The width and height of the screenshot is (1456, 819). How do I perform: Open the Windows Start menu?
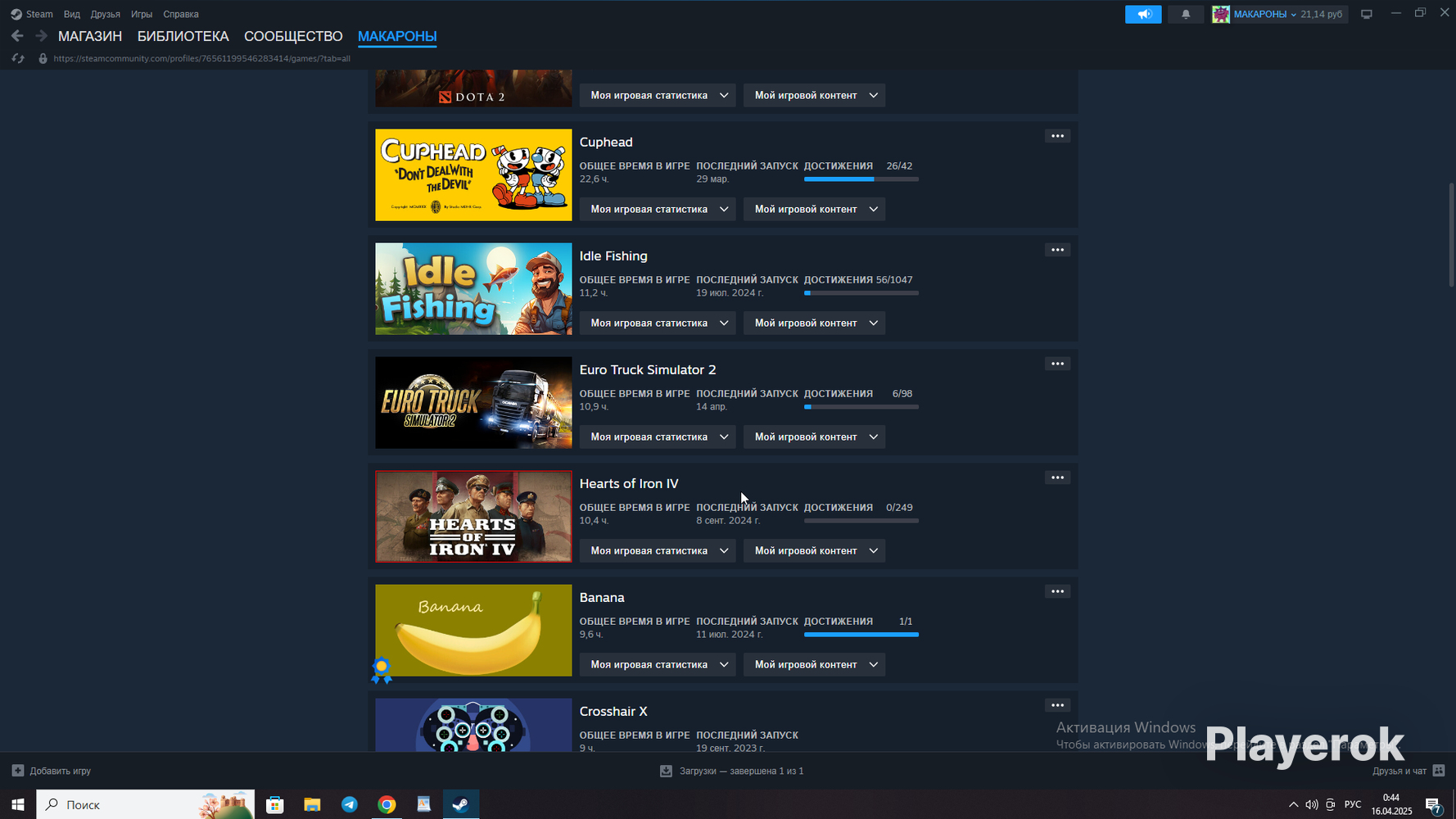tap(18, 804)
